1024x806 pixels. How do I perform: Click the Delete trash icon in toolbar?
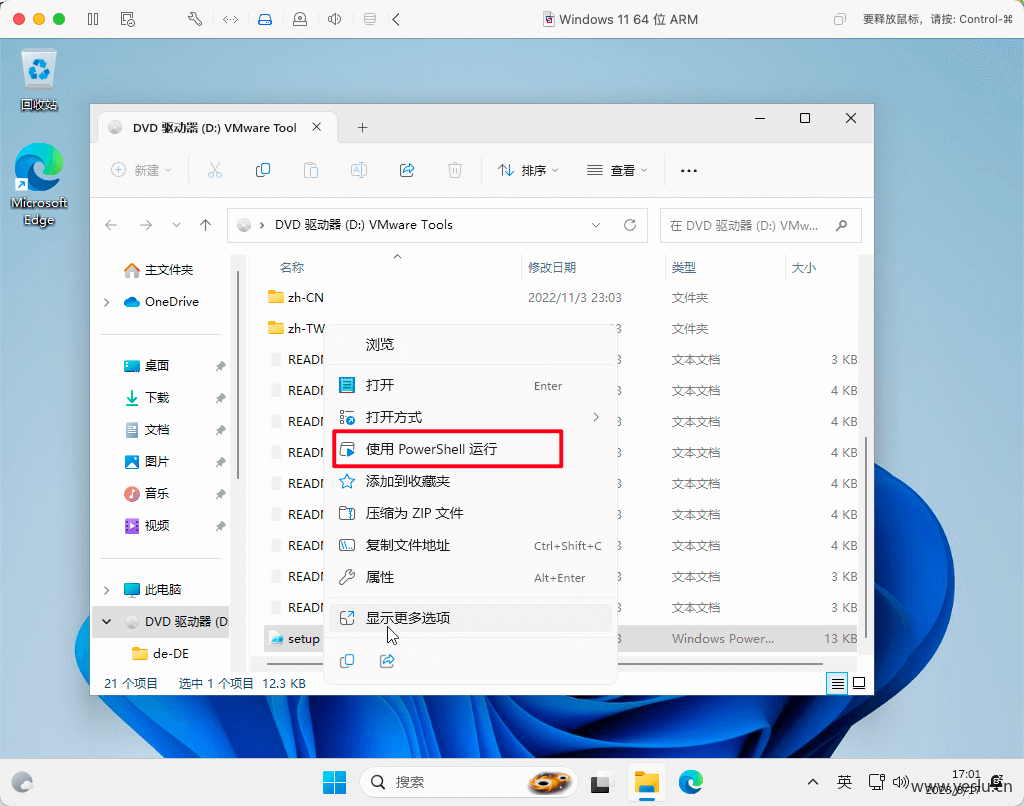(455, 170)
